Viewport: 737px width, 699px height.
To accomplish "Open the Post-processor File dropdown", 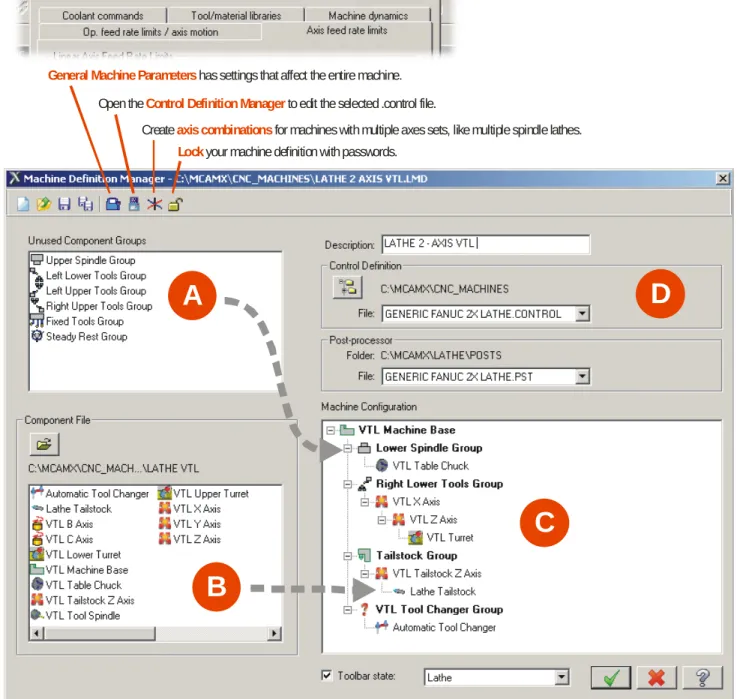I will pyautogui.click(x=582, y=377).
